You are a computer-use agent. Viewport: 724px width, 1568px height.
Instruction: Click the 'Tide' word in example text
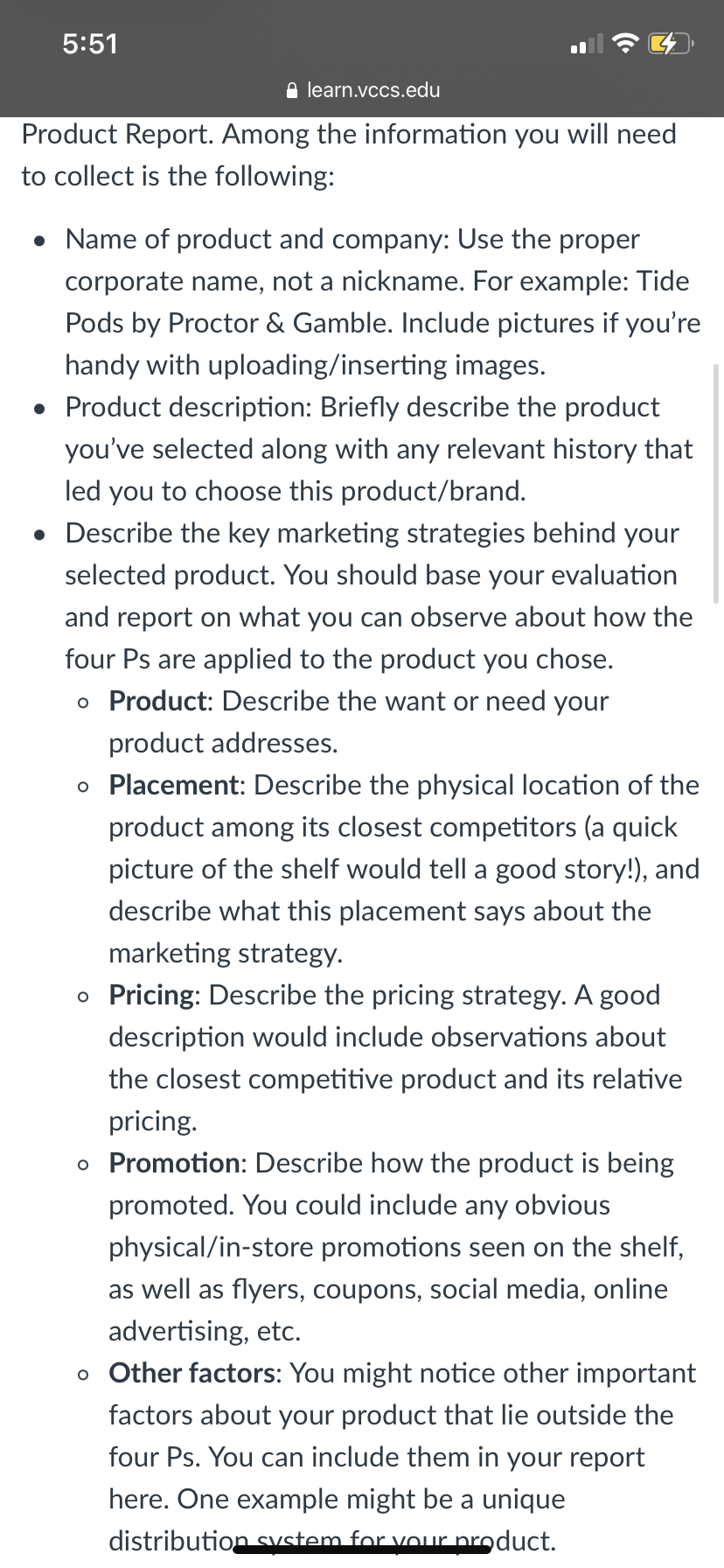[x=663, y=281]
